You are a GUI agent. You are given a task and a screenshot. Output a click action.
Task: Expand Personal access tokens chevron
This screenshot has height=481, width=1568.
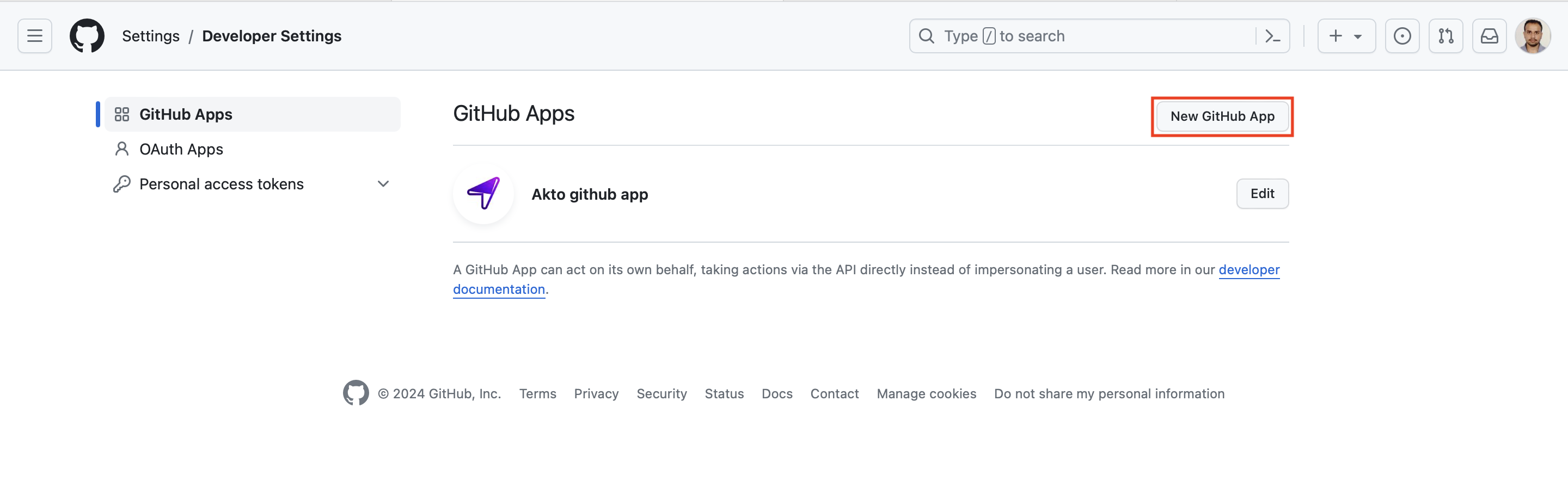tap(383, 184)
